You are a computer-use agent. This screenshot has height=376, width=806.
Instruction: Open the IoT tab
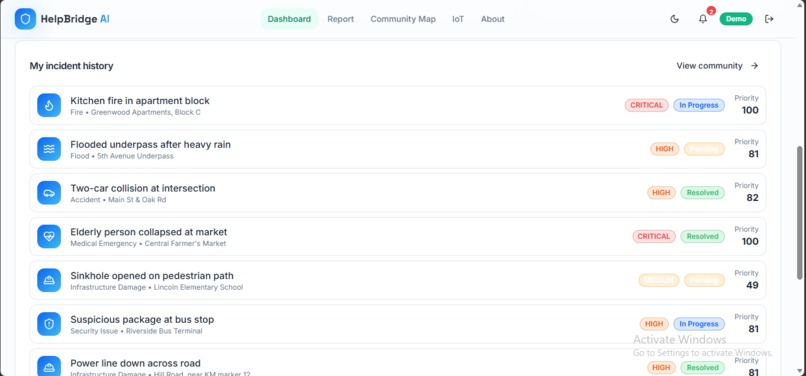pyautogui.click(x=458, y=19)
